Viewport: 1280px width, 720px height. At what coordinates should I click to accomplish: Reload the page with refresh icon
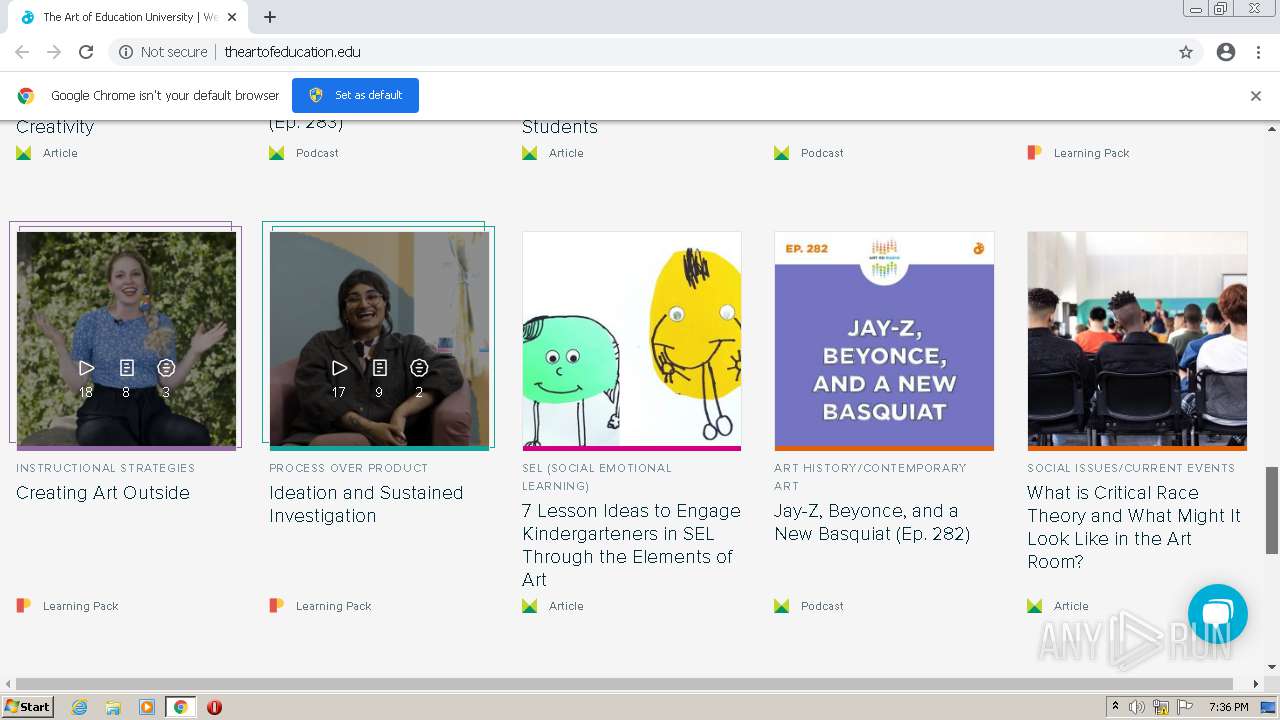86,52
